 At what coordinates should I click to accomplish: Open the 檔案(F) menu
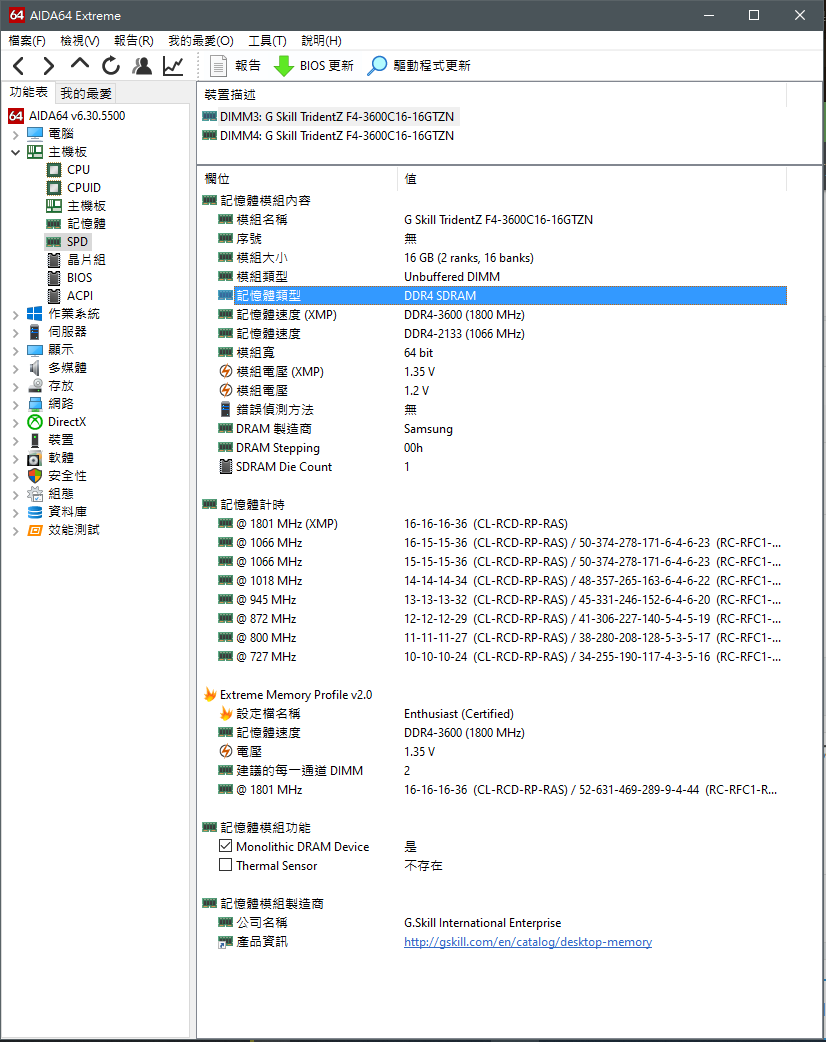coord(27,41)
